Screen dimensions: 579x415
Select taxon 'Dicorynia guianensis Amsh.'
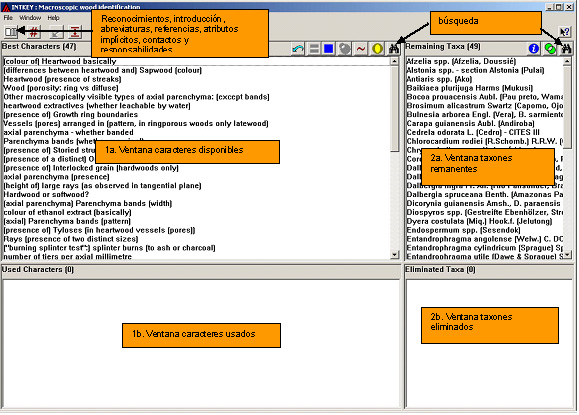coord(484,203)
